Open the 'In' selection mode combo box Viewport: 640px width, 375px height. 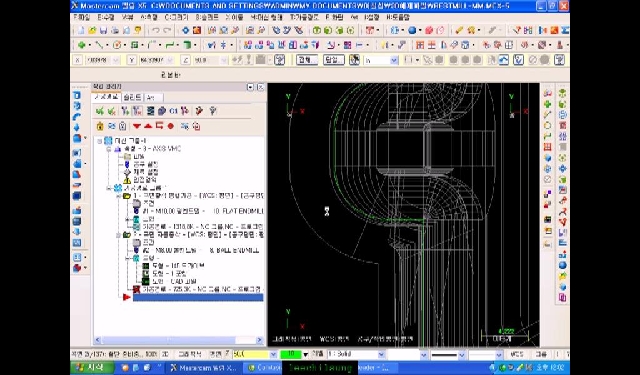[381, 60]
